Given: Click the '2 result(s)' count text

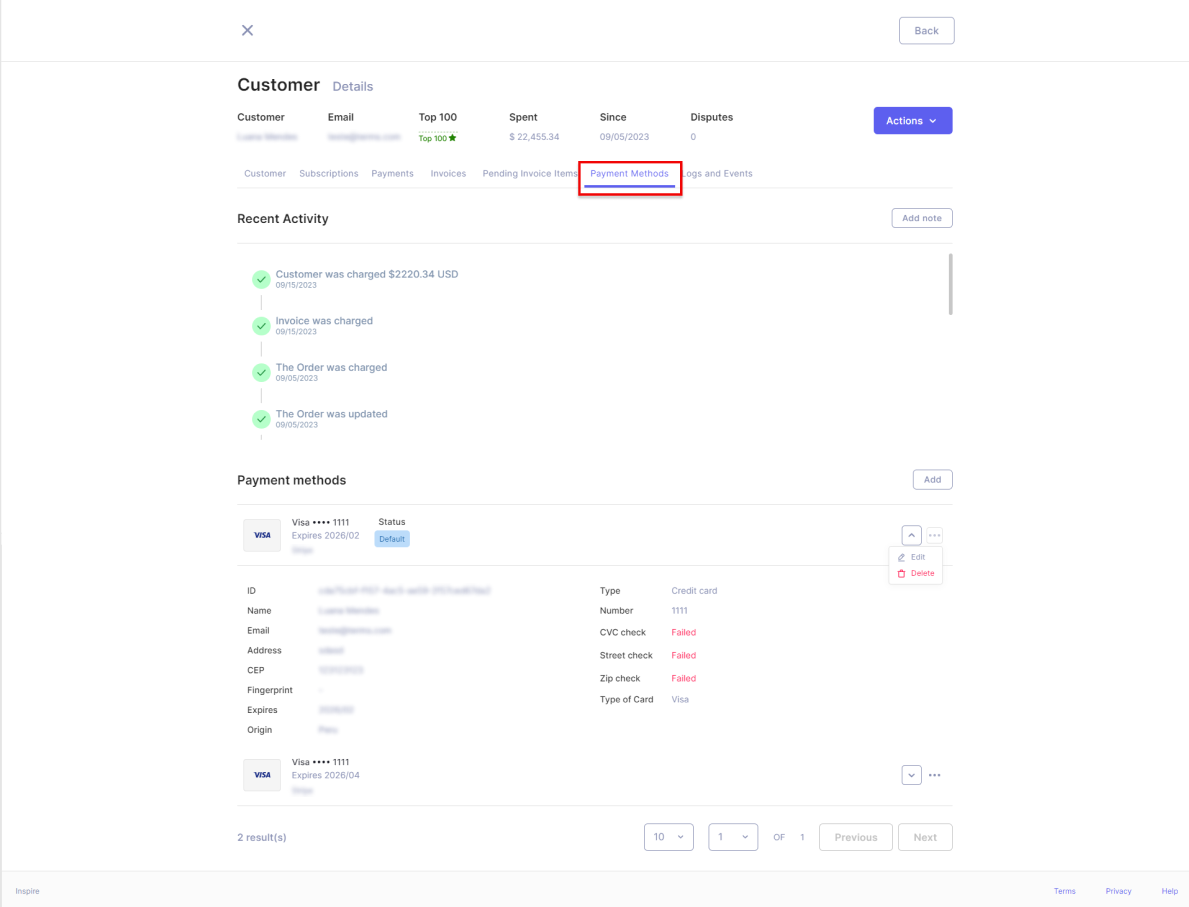Looking at the screenshot, I should pyautogui.click(x=262, y=837).
